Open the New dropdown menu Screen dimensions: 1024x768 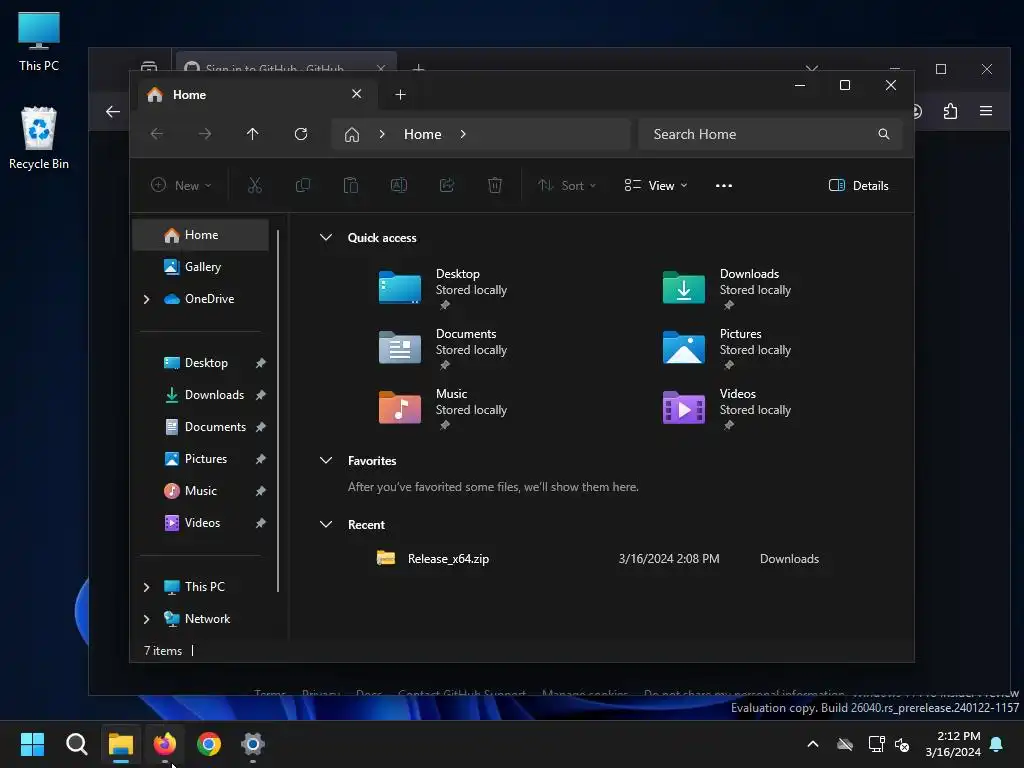tap(181, 185)
